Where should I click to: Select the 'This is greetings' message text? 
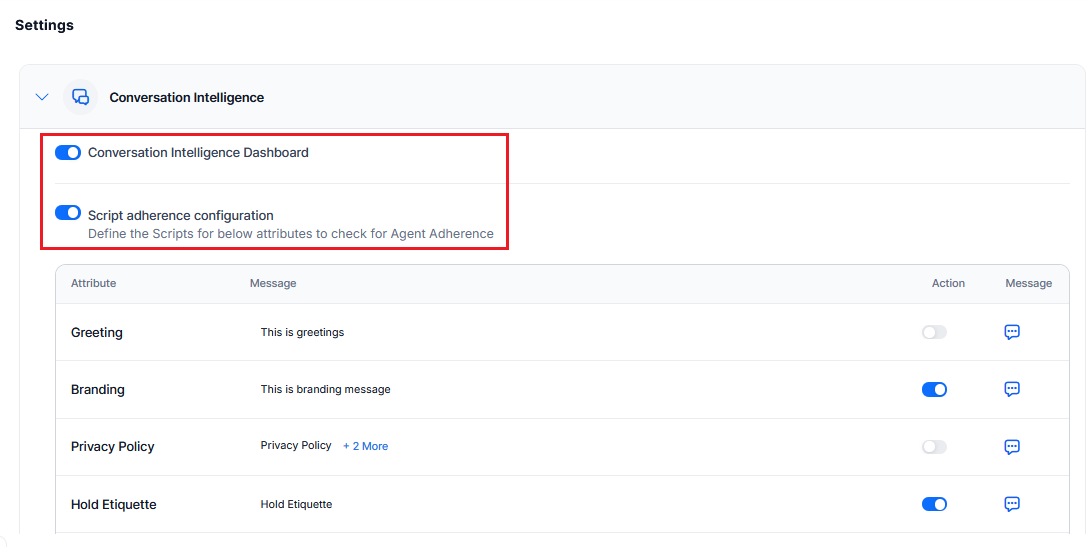302,332
